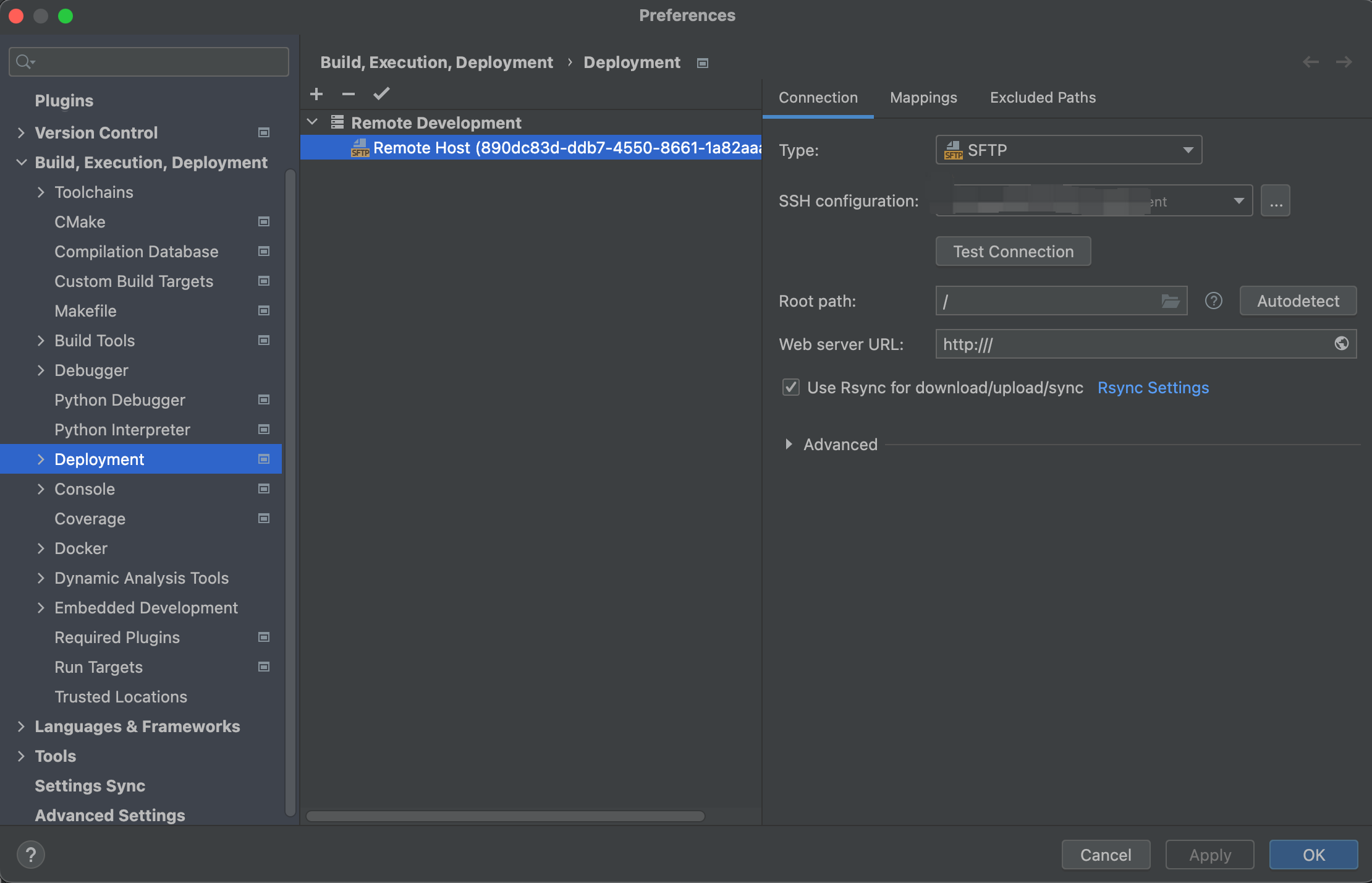Click the plus icon to add server
The image size is (1372, 883).
(x=316, y=94)
